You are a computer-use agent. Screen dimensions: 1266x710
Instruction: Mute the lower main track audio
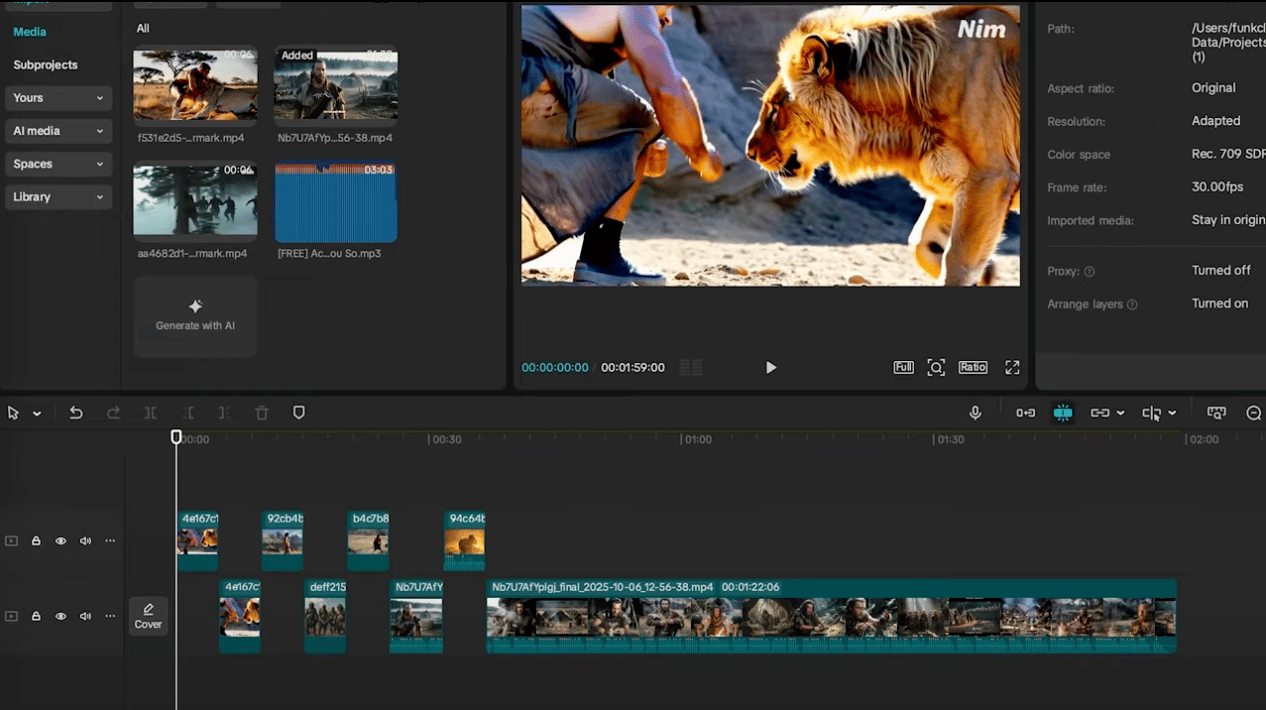point(85,616)
